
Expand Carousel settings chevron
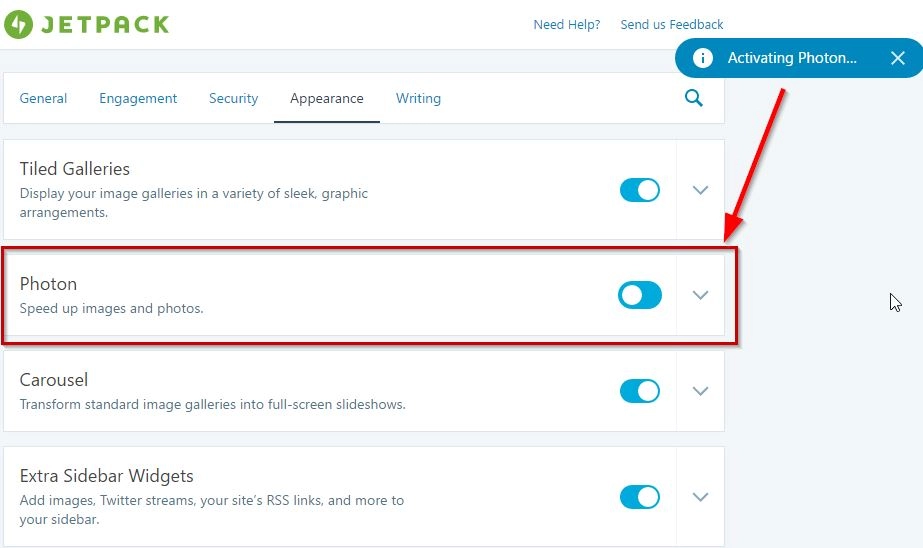700,391
